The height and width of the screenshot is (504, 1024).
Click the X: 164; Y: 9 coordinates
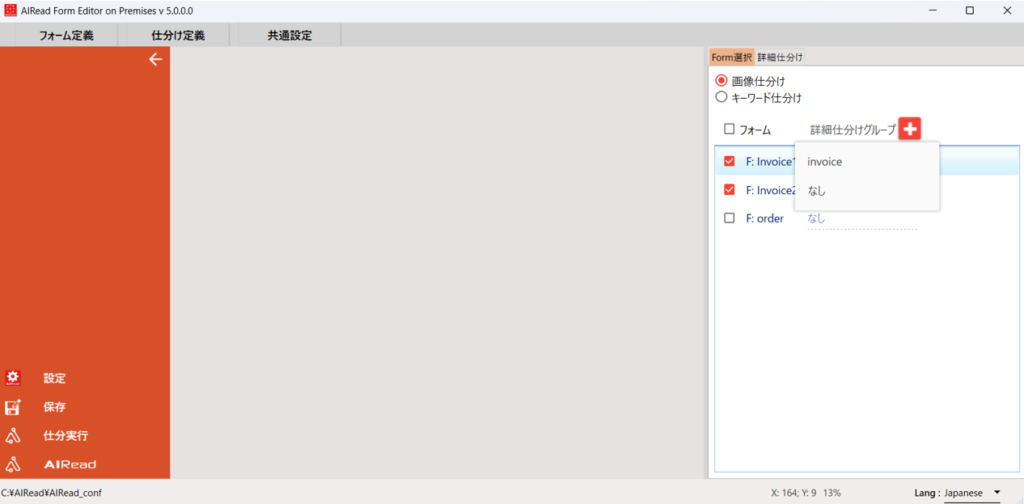click(x=793, y=493)
